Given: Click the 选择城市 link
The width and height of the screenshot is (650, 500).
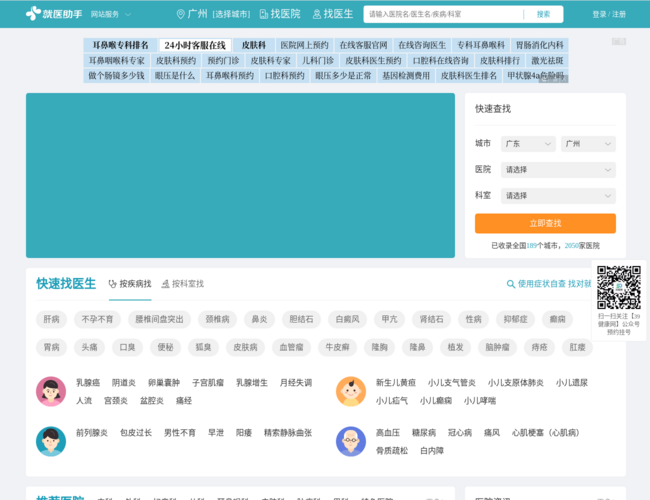Looking at the screenshot, I should click(x=231, y=15).
